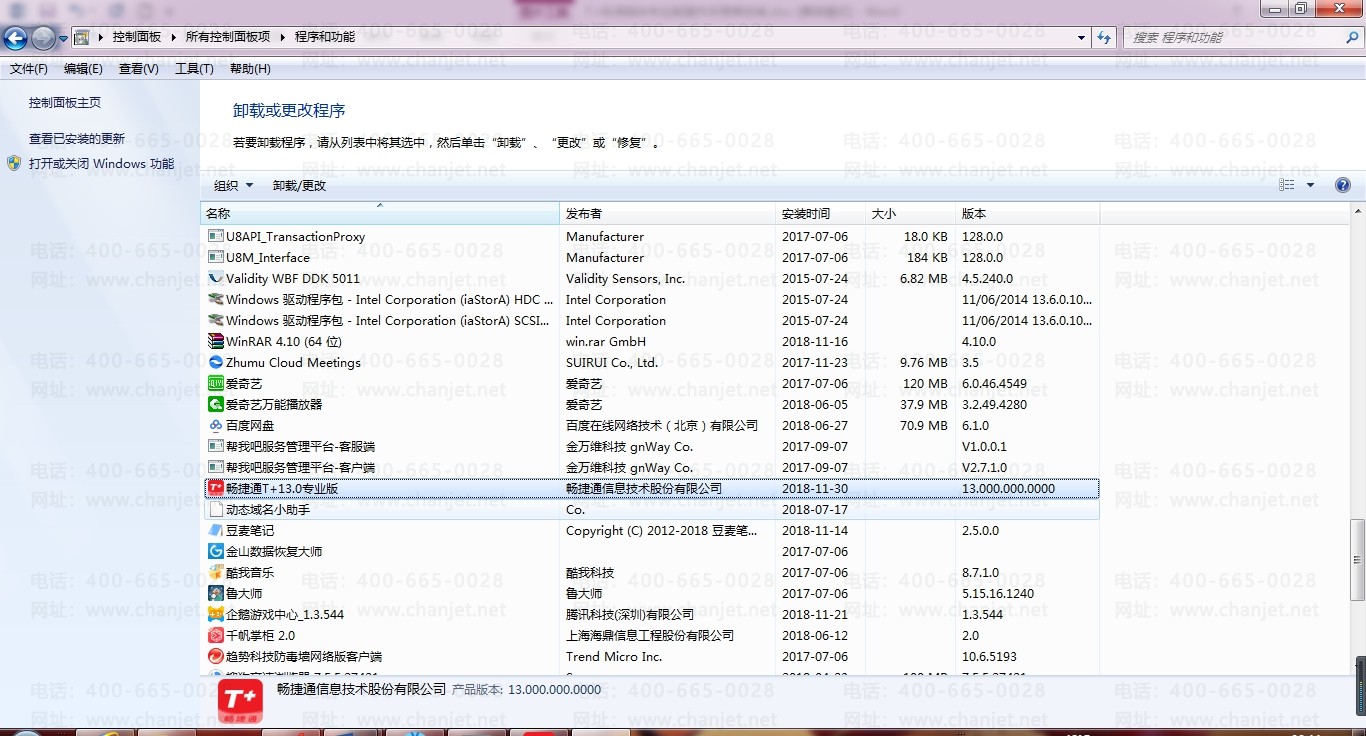Click the 企鹅游戏中心_1.3.544 icon

(215, 615)
